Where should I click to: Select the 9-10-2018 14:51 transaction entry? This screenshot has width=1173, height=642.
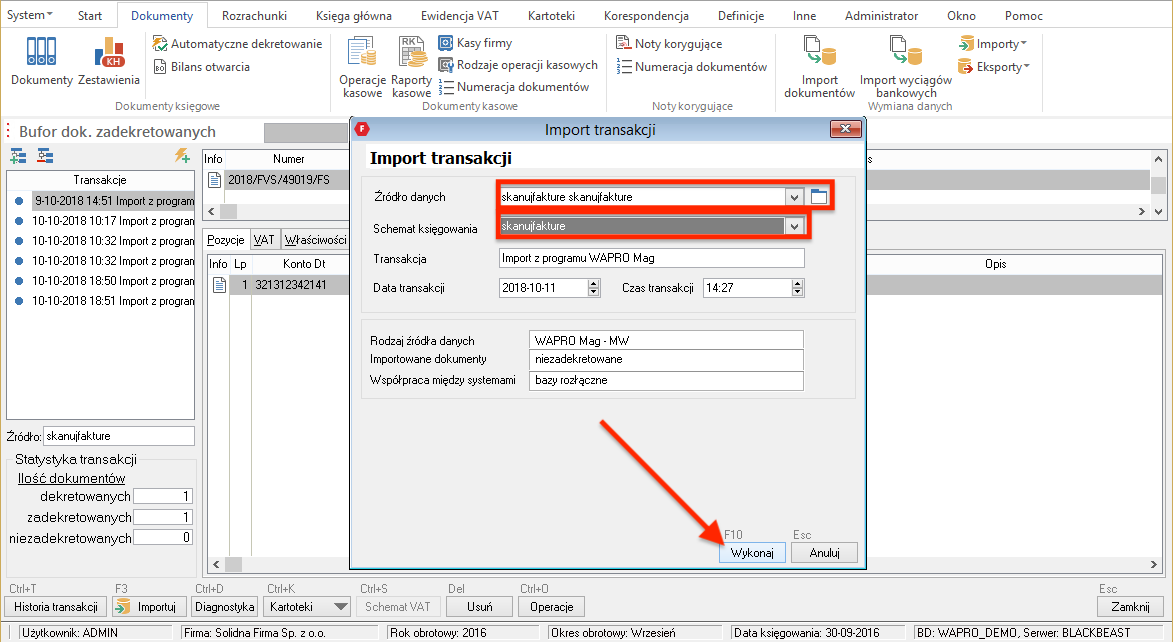(112, 200)
